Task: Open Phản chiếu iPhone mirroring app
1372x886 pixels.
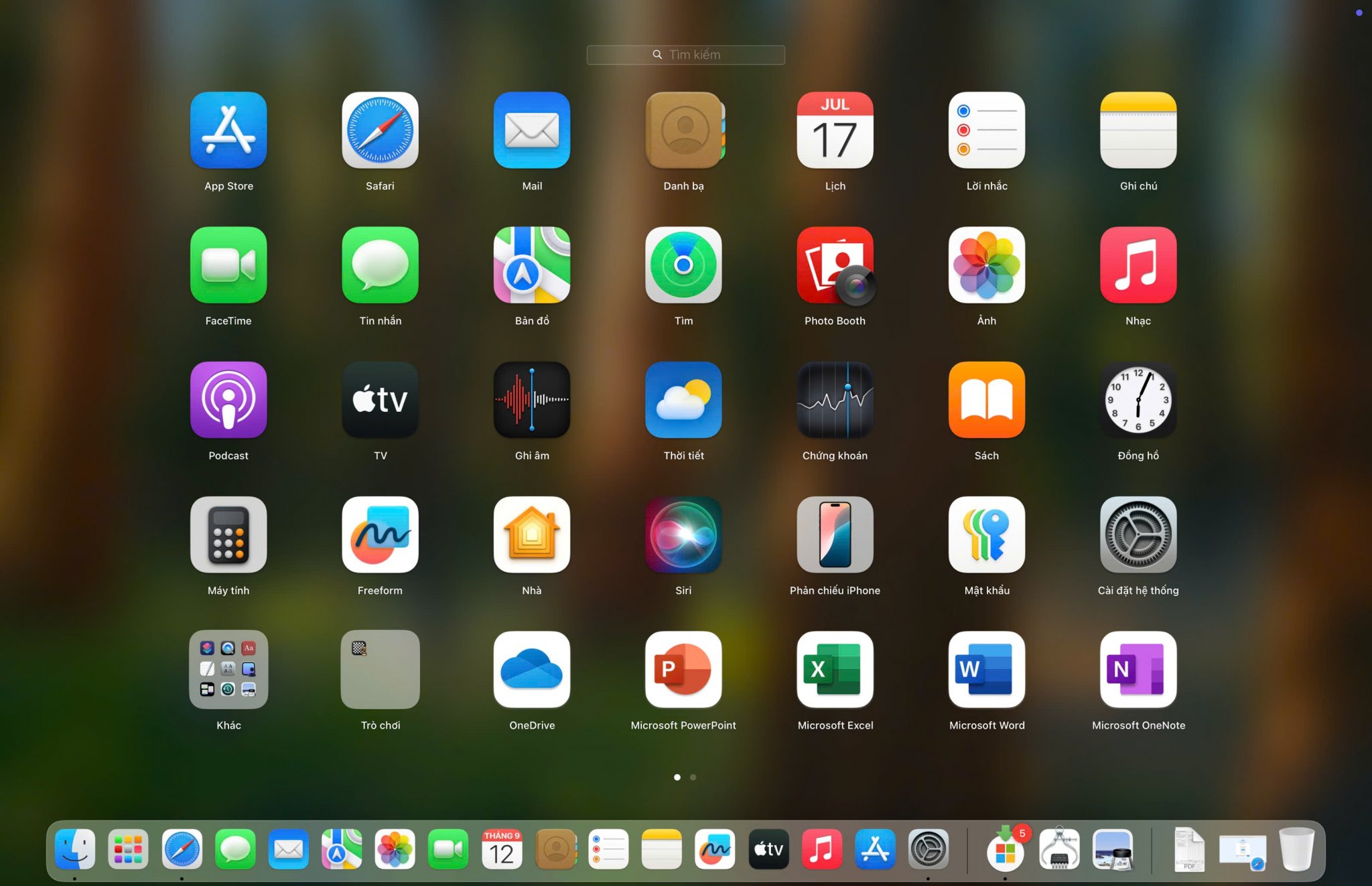Action: pos(835,534)
